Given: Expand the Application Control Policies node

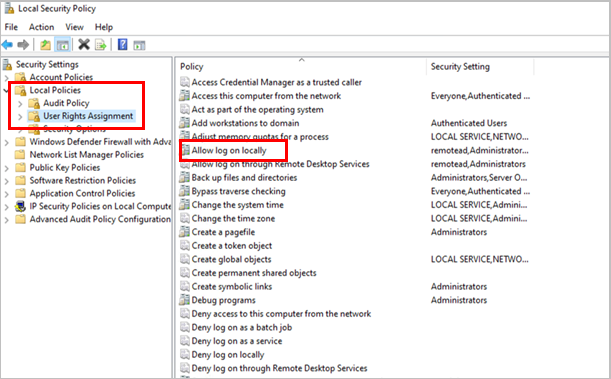Looking at the screenshot, I should coord(6,194).
